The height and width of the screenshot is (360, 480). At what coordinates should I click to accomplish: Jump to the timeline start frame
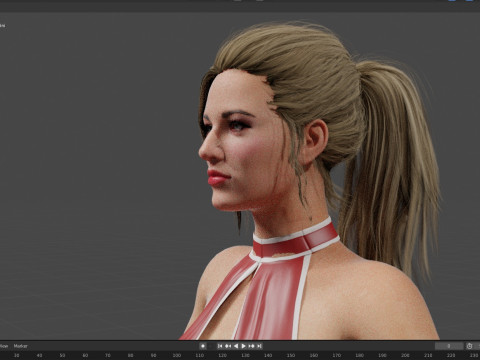tap(220, 346)
